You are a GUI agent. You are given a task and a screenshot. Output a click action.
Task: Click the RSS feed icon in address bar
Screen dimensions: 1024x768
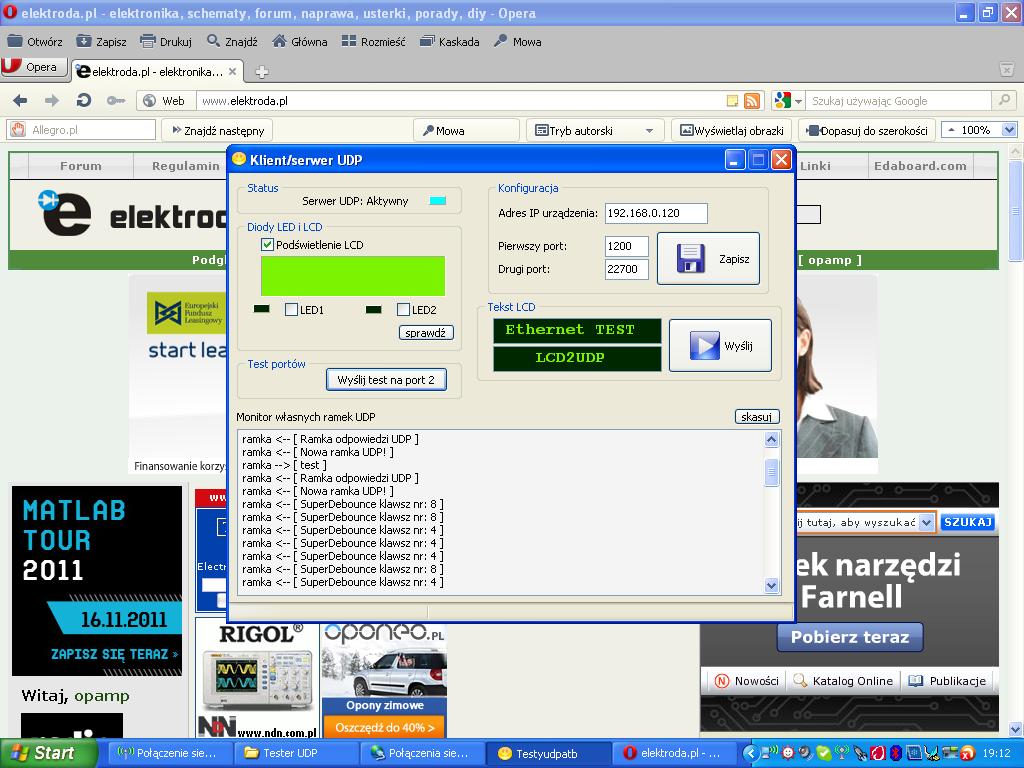[x=751, y=101]
